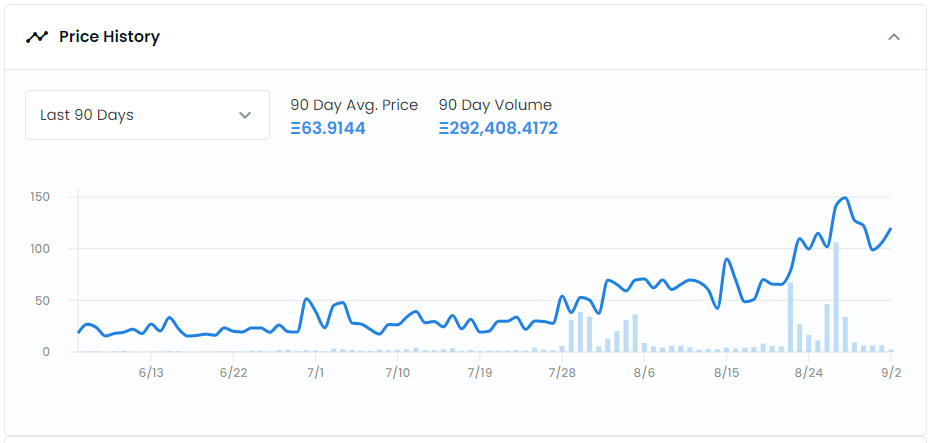
Task: Click the 90 Day Volume label
Action: [496, 105]
